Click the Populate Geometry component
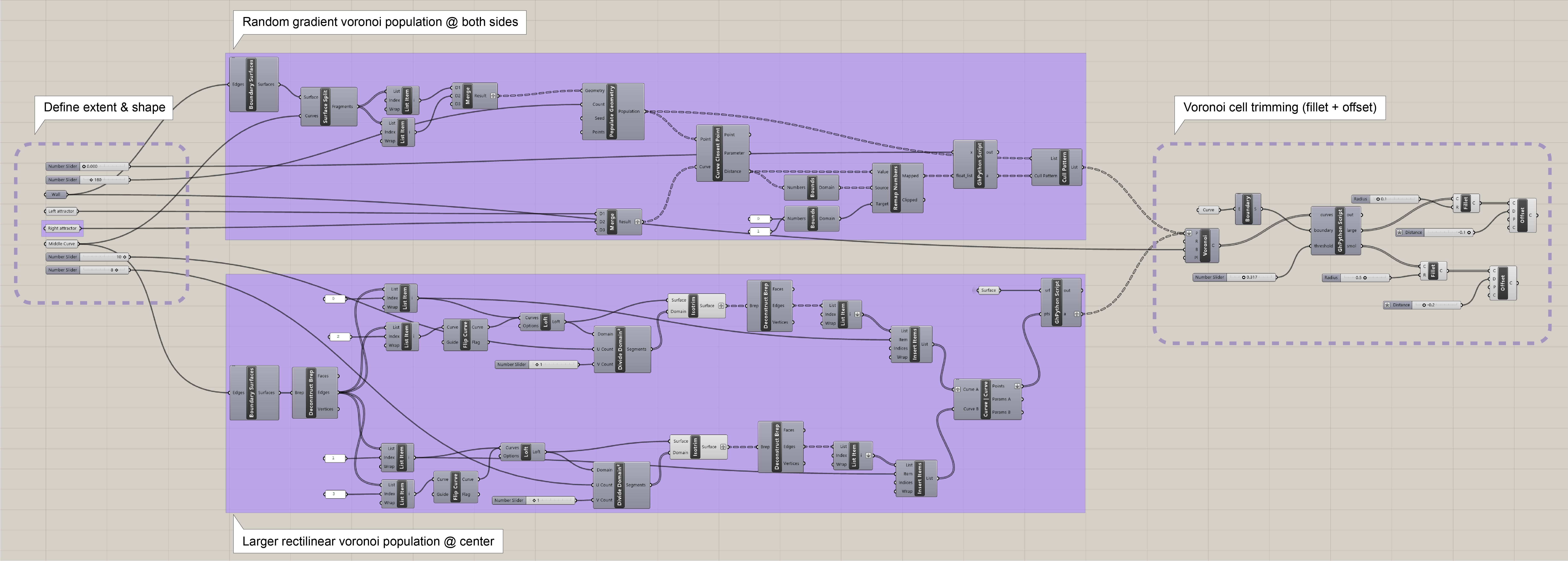Image resolution: width=1568 pixels, height=561 pixels. (612, 111)
